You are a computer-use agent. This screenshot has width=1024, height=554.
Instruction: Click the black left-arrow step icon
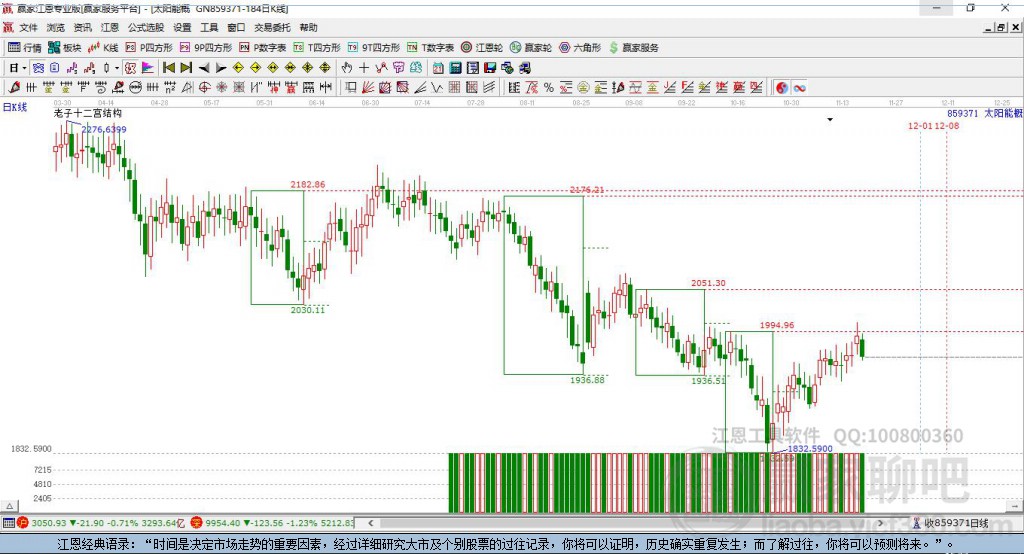(204, 68)
